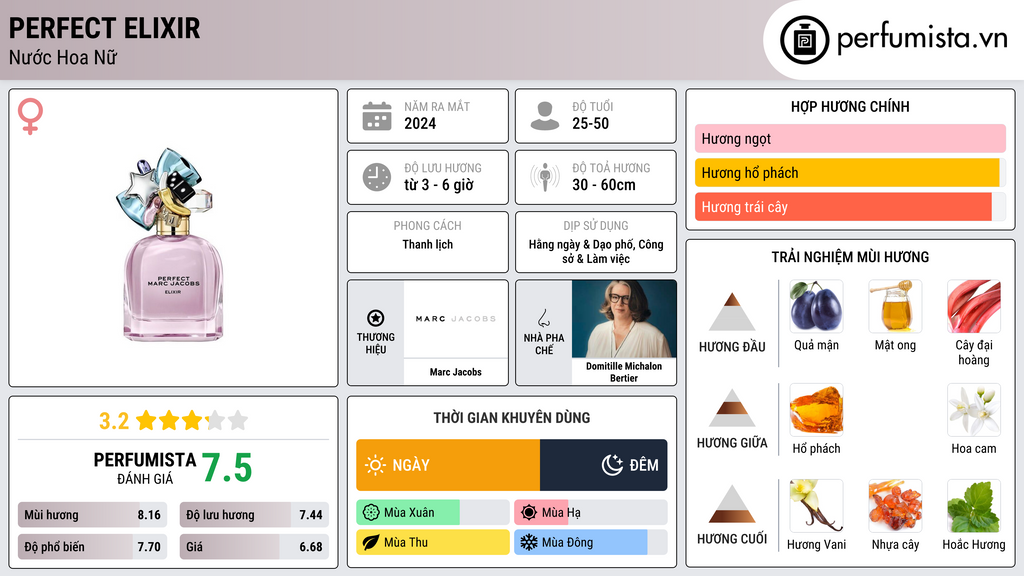This screenshot has height=576, width=1024.
Task: Click the Hổ phách amber image
Action: coord(816,409)
